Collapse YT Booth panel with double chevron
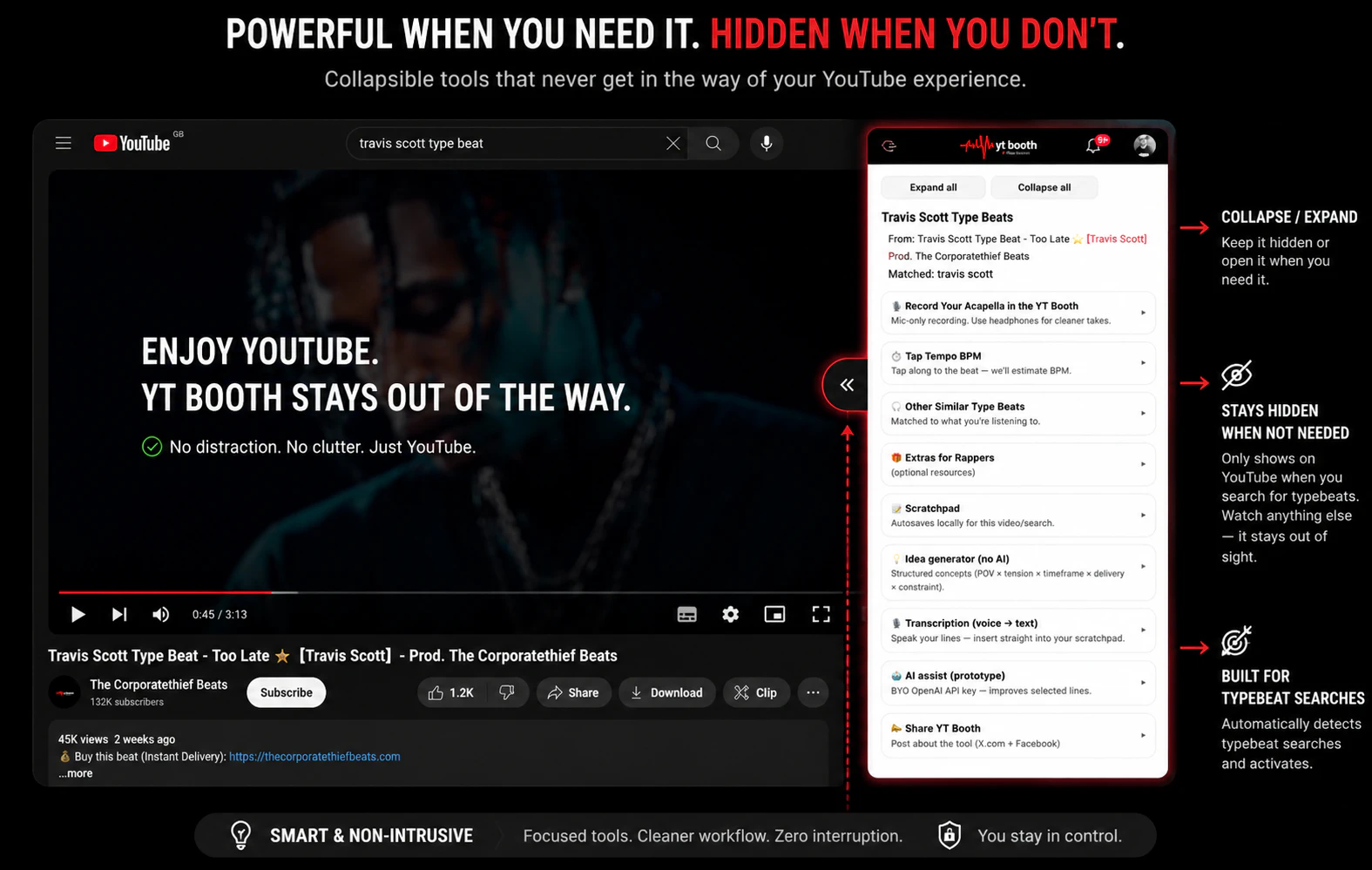The image size is (1372, 870). [x=846, y=384]
